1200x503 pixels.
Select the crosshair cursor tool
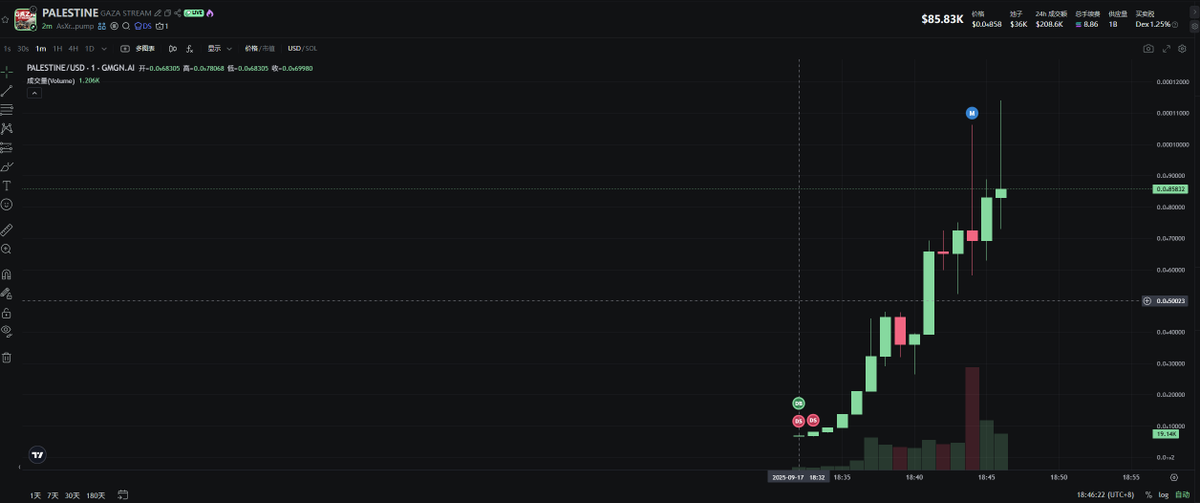[6, 71]
